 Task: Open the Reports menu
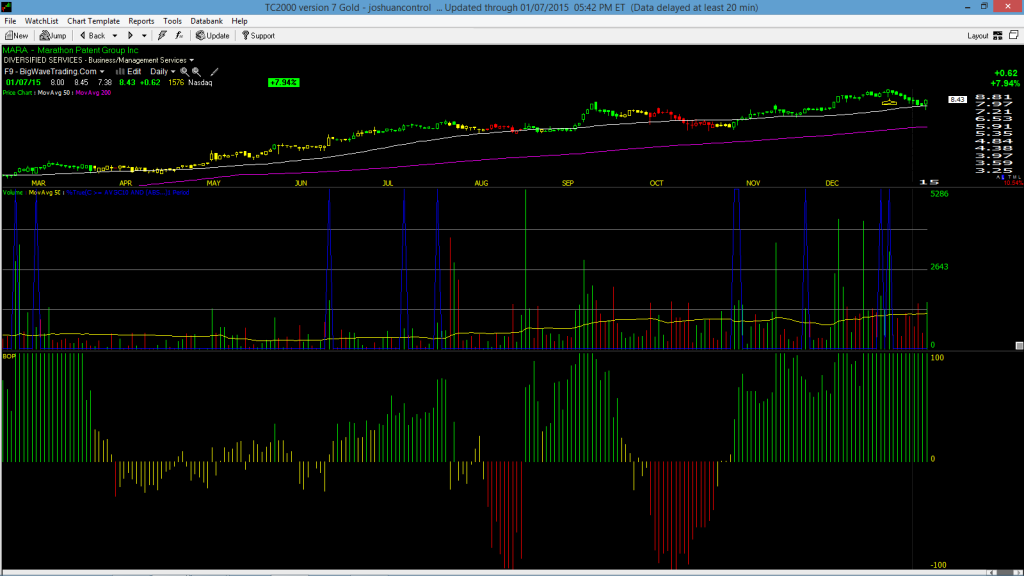pyautogui.click(x=141, y=21)
